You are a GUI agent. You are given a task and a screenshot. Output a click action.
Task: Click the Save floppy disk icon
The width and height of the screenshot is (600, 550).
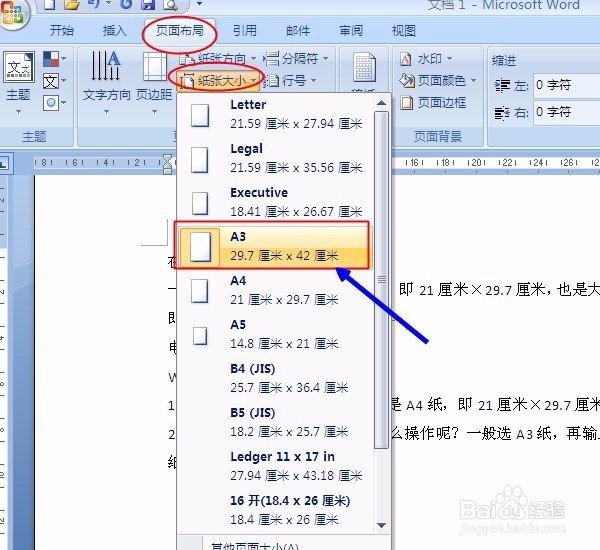(148, 5)
